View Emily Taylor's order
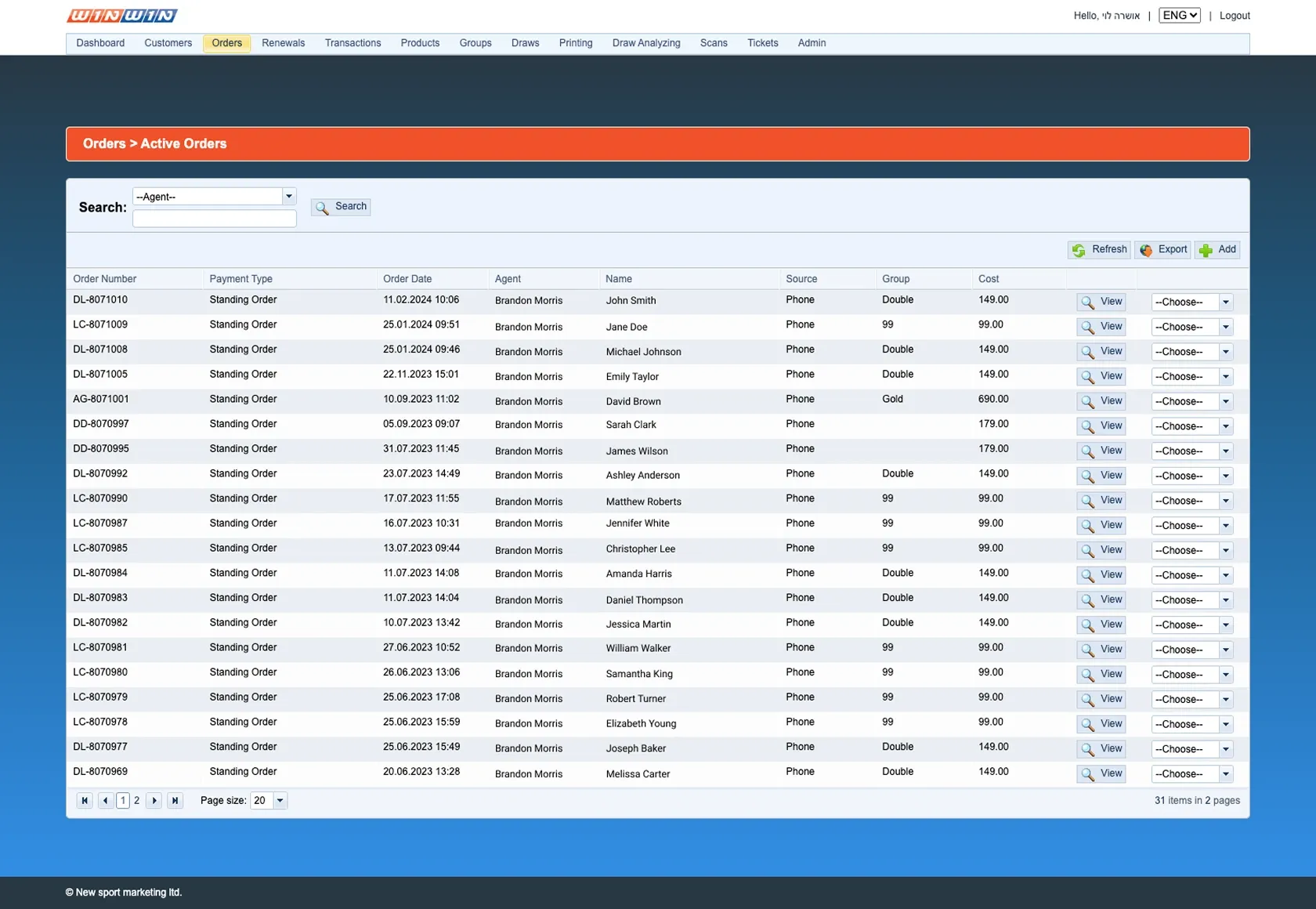This screenshot has width=1316, height=909. pos(1101,376)
